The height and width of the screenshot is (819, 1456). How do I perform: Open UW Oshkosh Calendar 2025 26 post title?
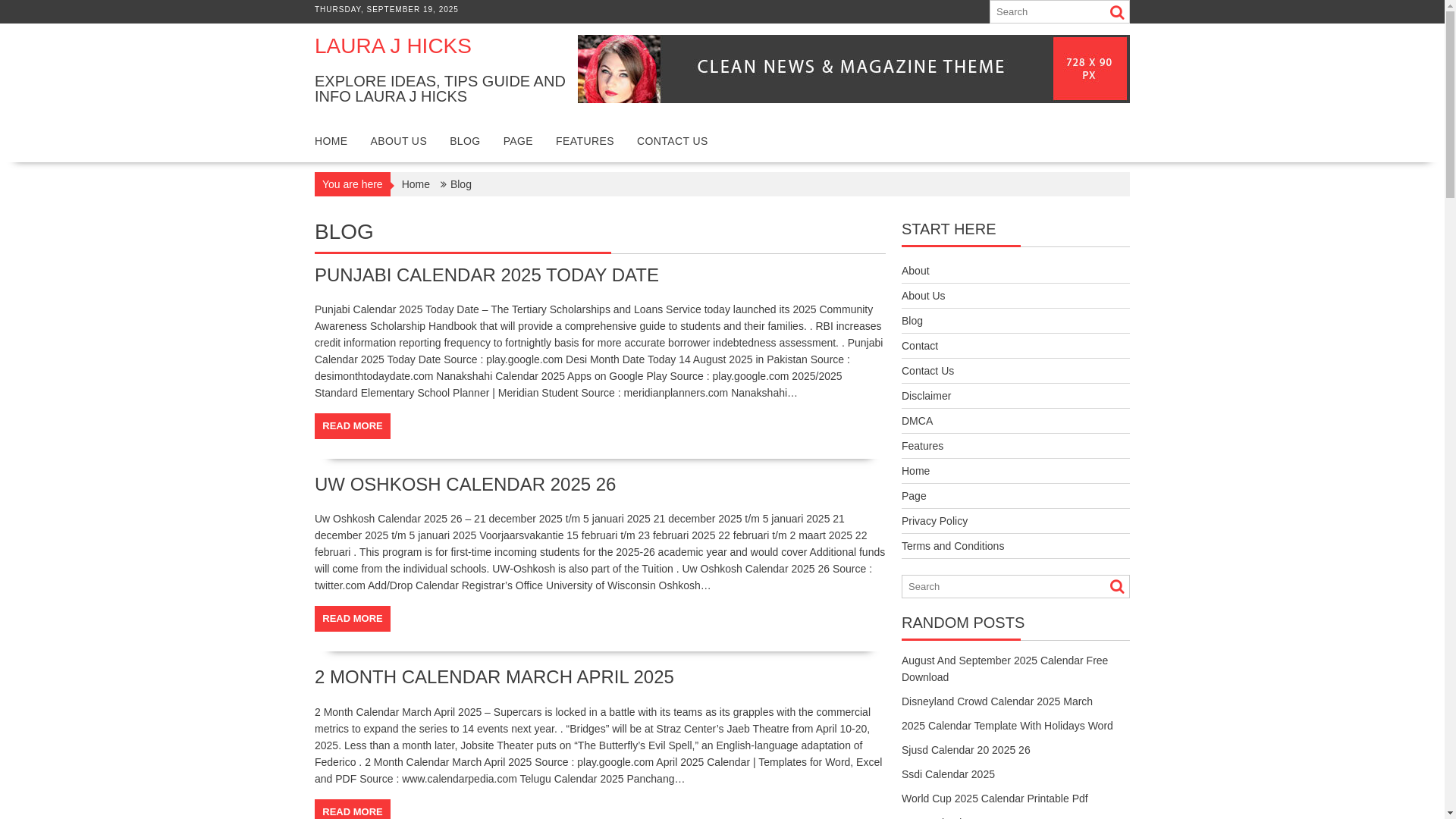click(x=465, y=485)
